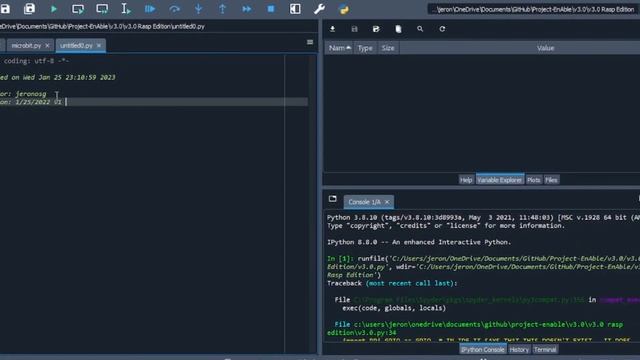Open Preferences via the wrench icon
The height and width of the screenshot is (360, 640).
click(x=319, y=9)
